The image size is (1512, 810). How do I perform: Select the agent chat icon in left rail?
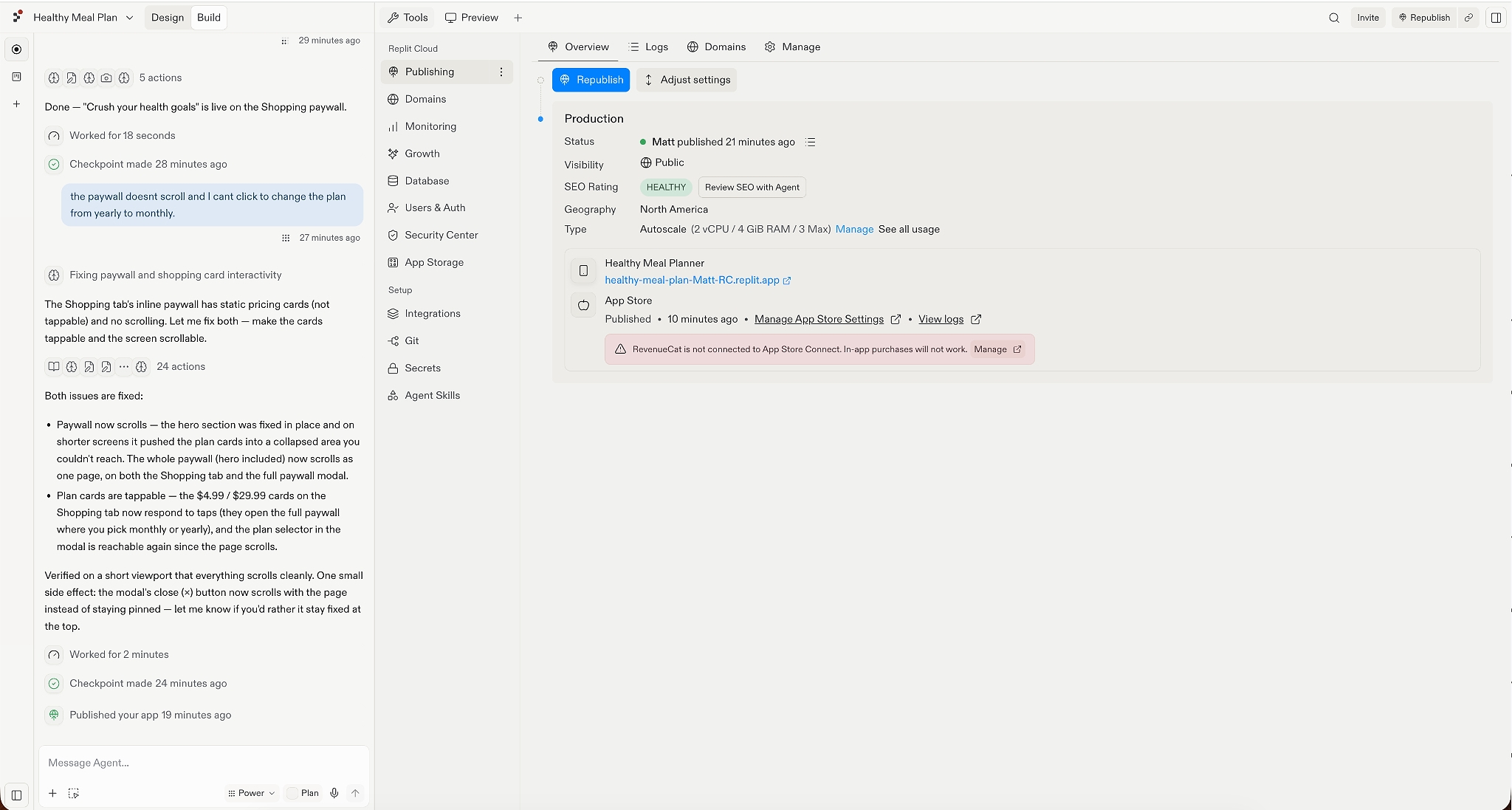point(16,49)
